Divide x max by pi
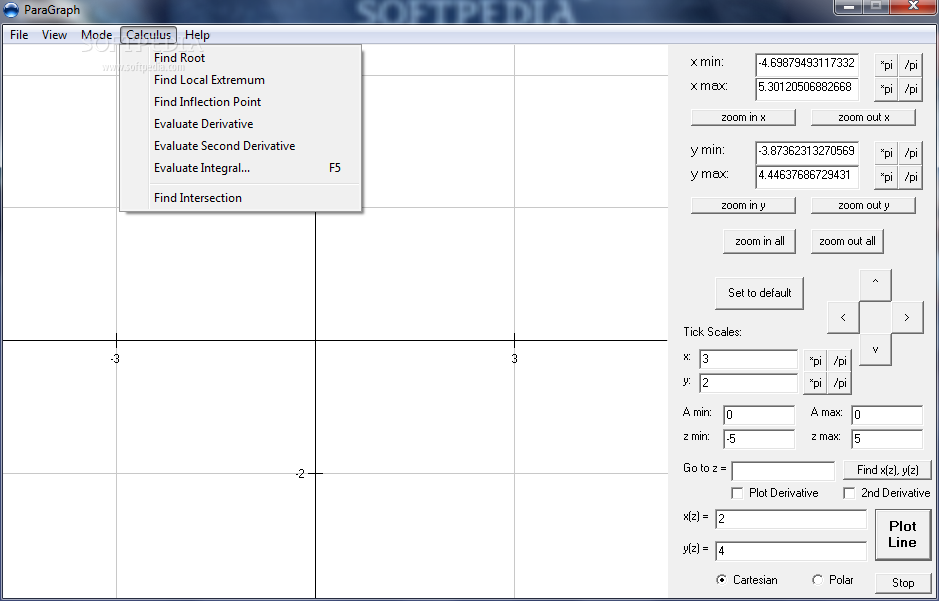Viewport: 939px width, 601px height. coord(910,89)
